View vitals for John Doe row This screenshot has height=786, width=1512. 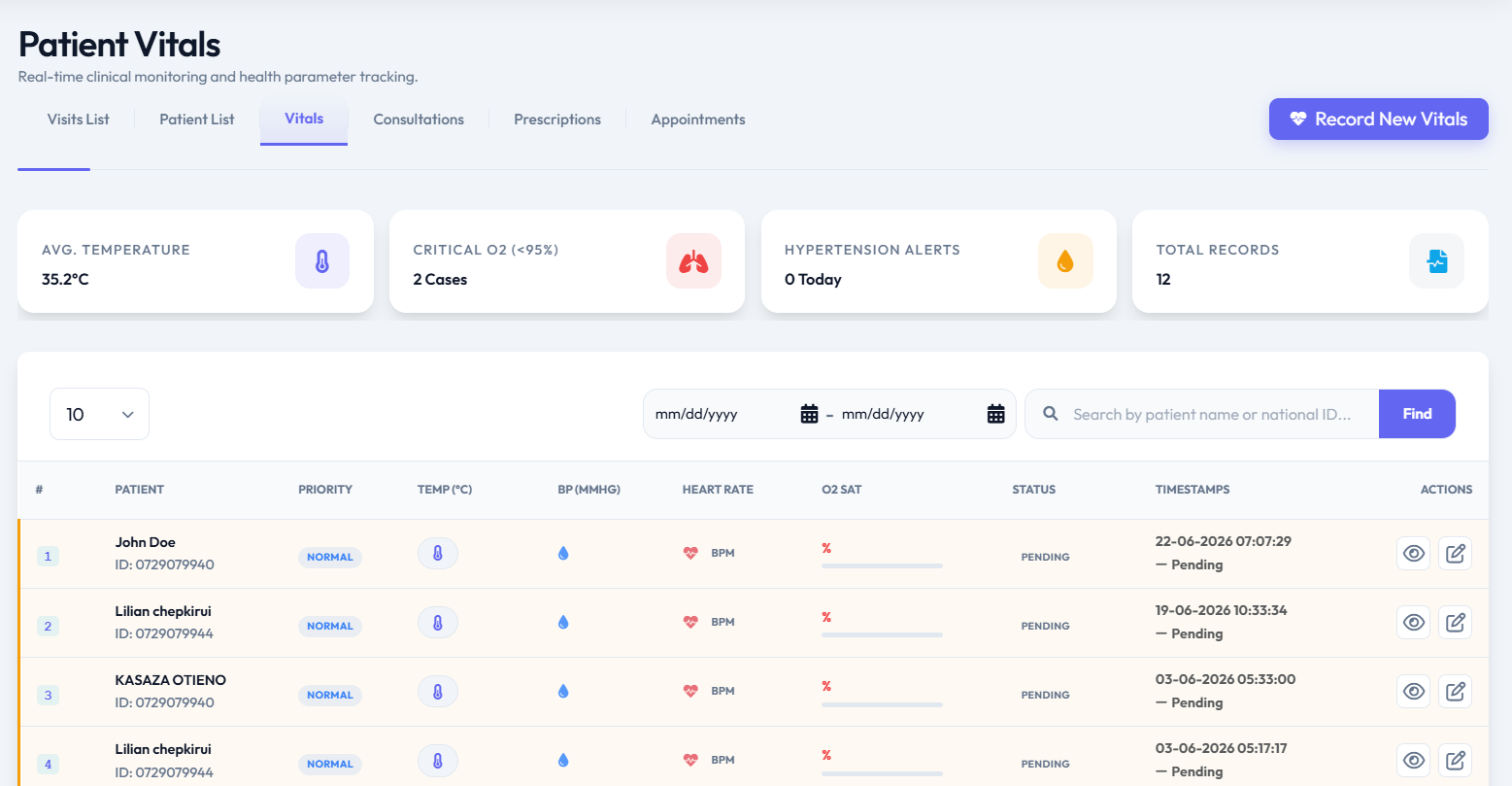tap(1413, 554)
